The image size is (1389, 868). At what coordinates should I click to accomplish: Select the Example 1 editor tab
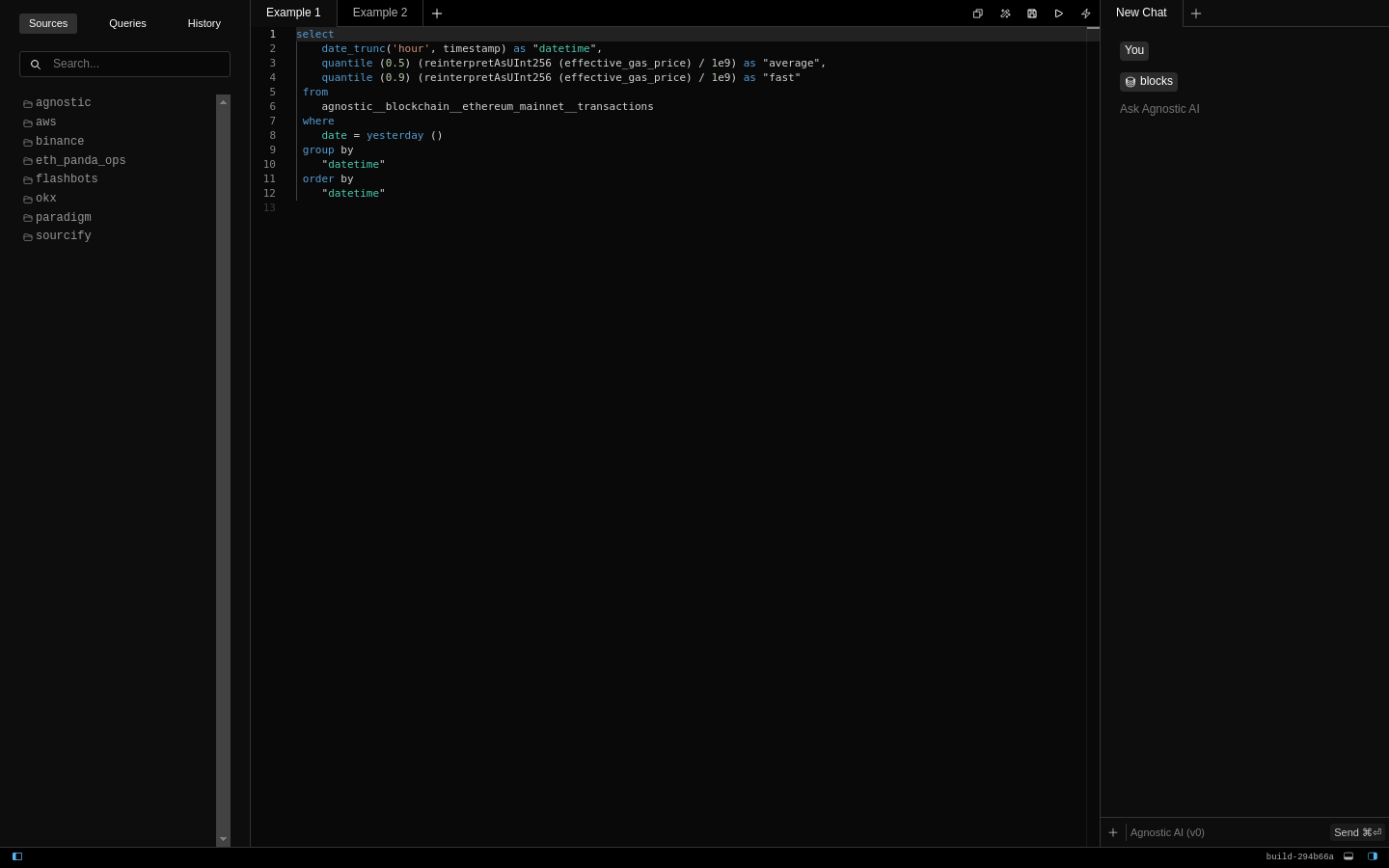293,13
